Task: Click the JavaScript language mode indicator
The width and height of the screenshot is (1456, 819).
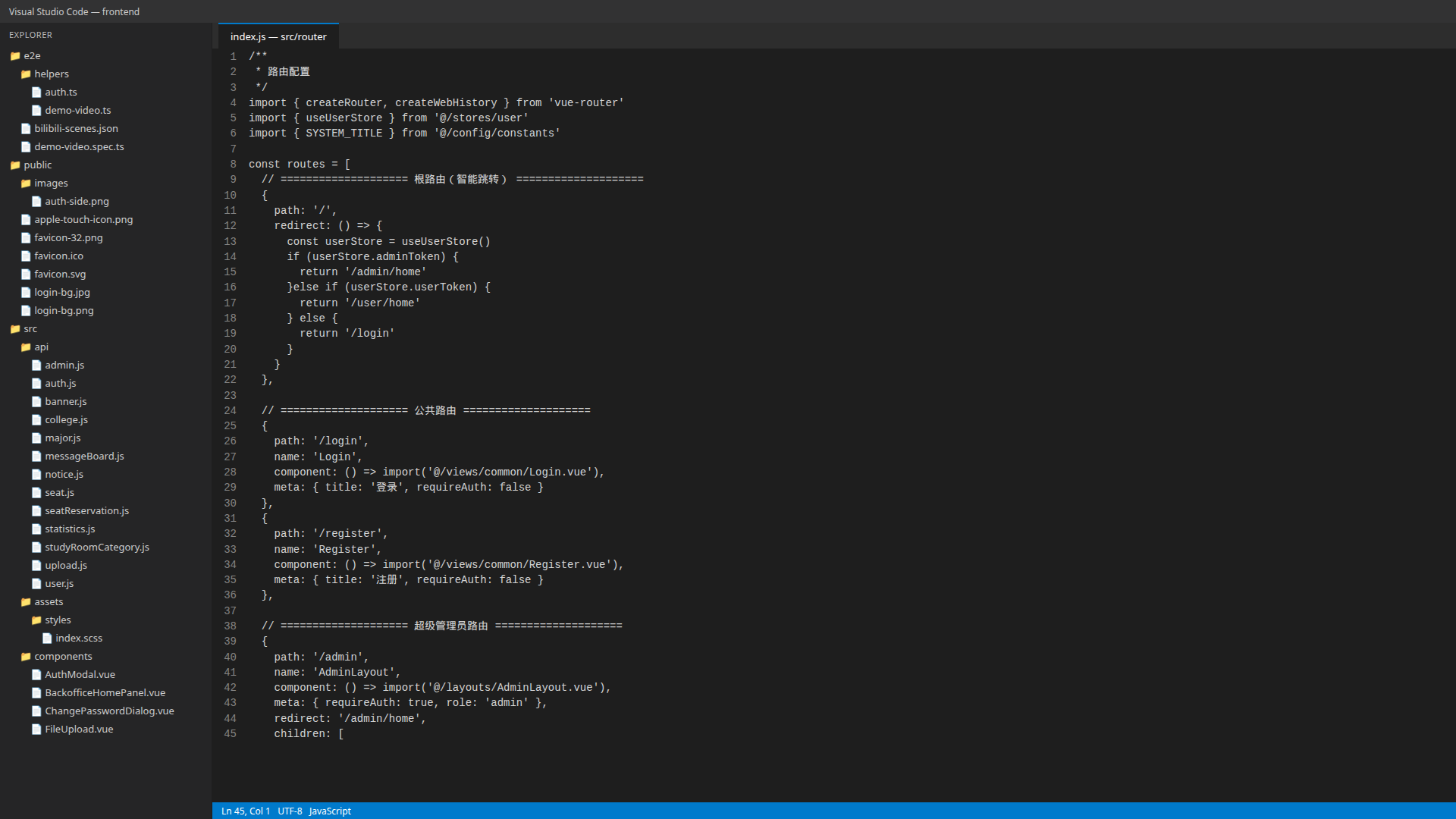Action: [330, 811]
